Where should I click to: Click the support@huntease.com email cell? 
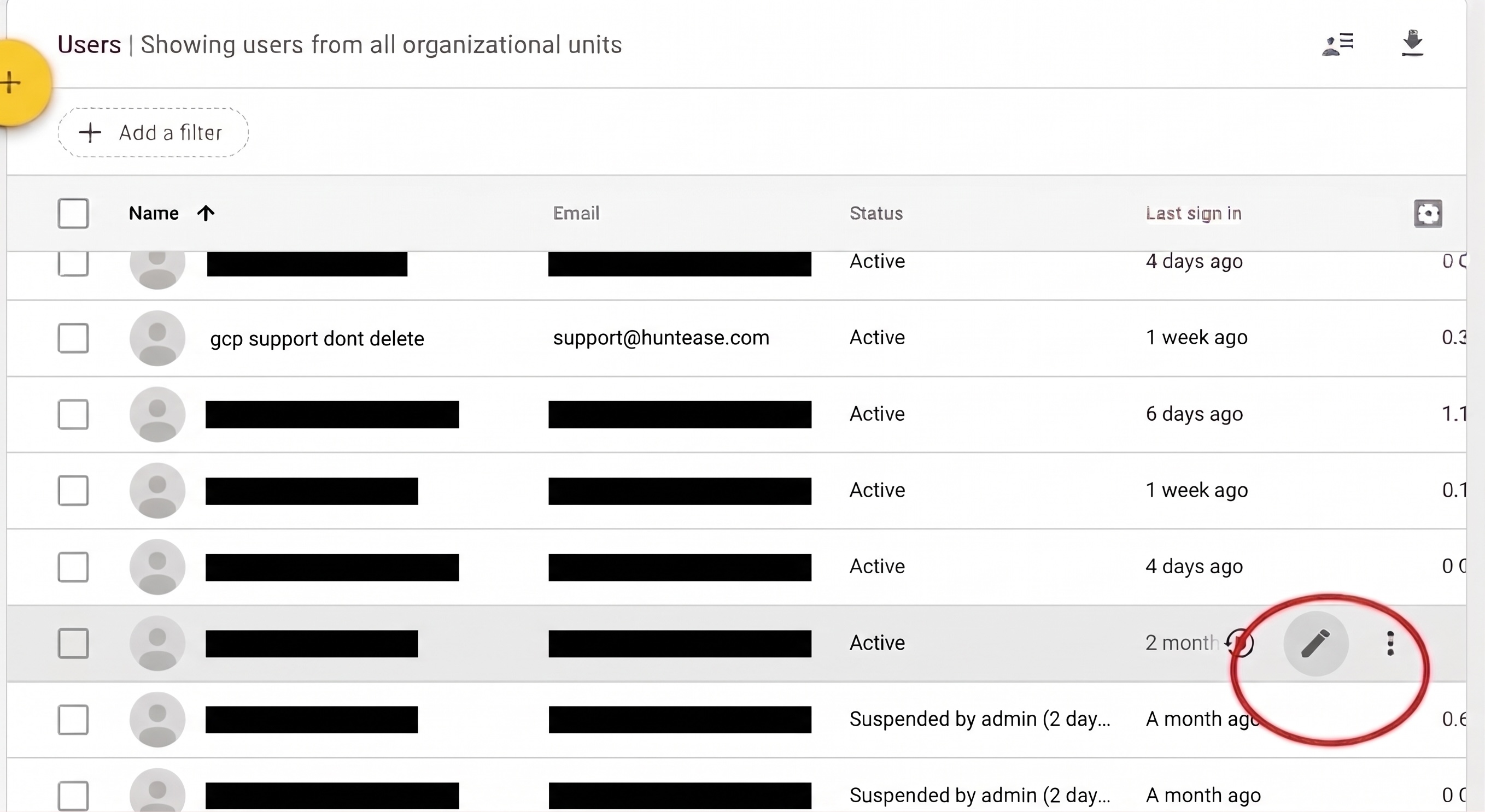click(661, 338)
